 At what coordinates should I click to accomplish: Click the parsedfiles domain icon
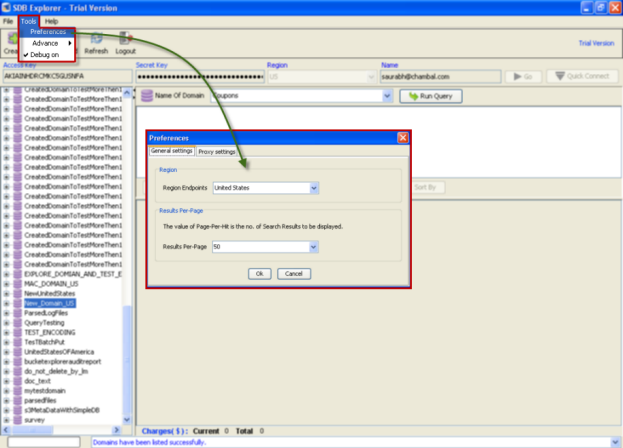point(17,400)
